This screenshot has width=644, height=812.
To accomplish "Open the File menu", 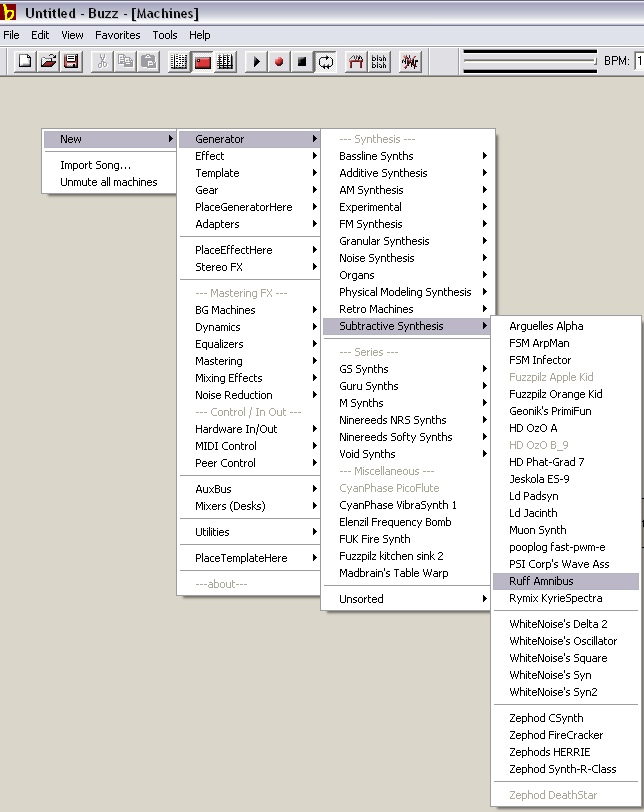I will coord(11,35).
